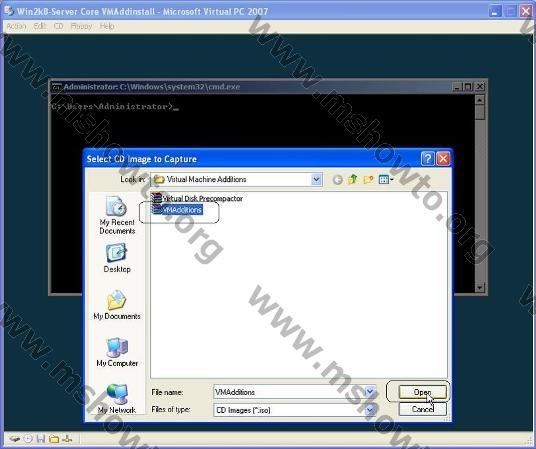Open the Action menu
Image resolution: width=536 pixels, height=449 pixels.
16,26
